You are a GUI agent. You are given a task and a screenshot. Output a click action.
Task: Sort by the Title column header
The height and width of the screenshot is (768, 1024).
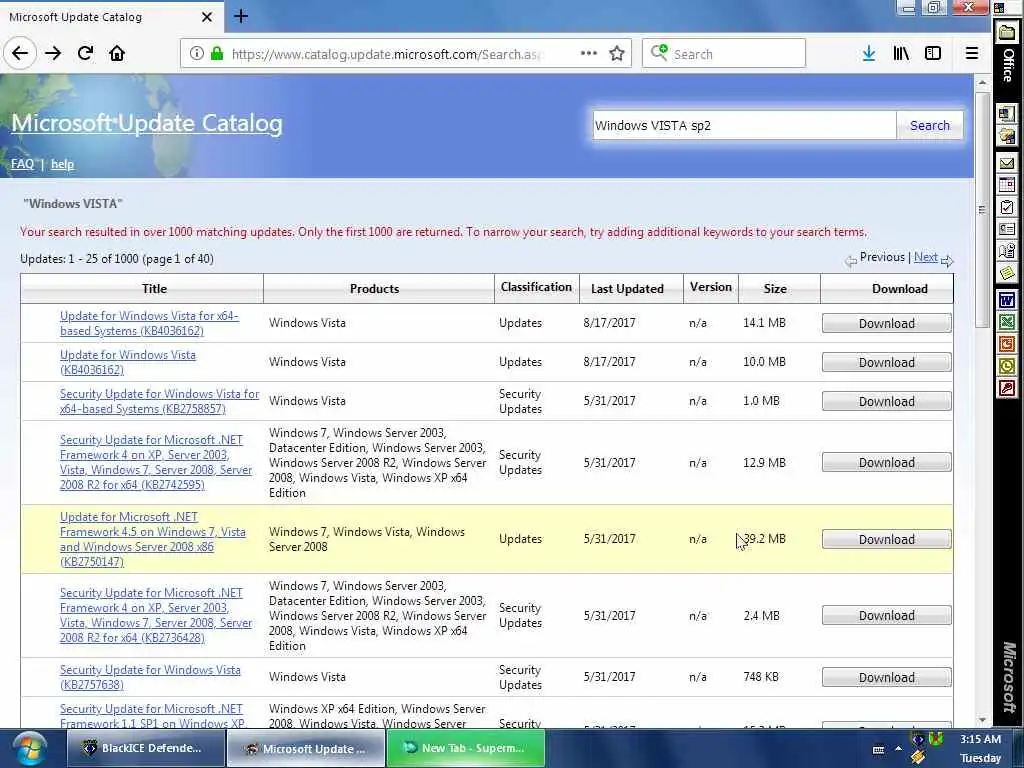click(x=154, y=289)
